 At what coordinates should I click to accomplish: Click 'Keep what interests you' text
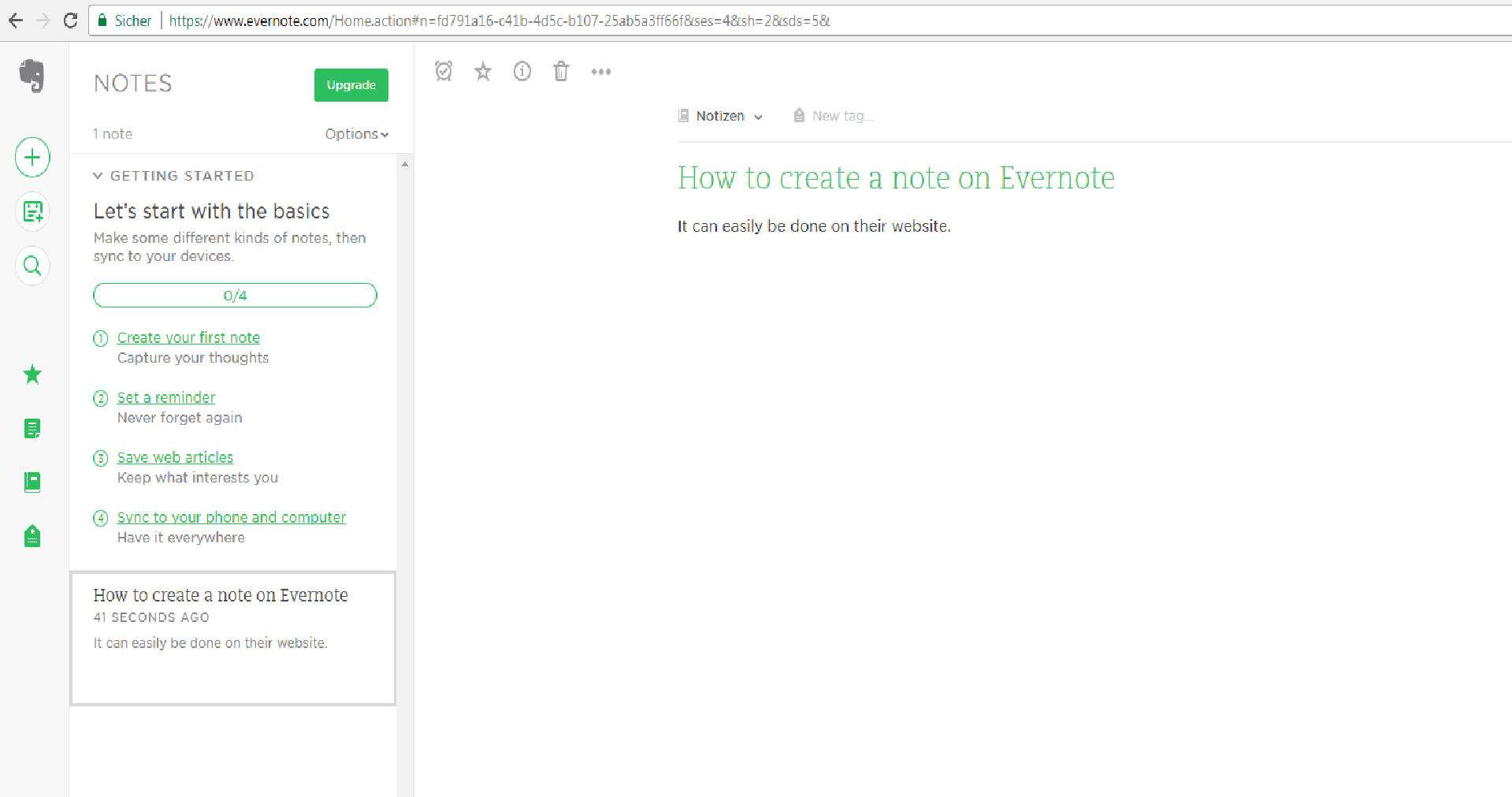(198, 478)
